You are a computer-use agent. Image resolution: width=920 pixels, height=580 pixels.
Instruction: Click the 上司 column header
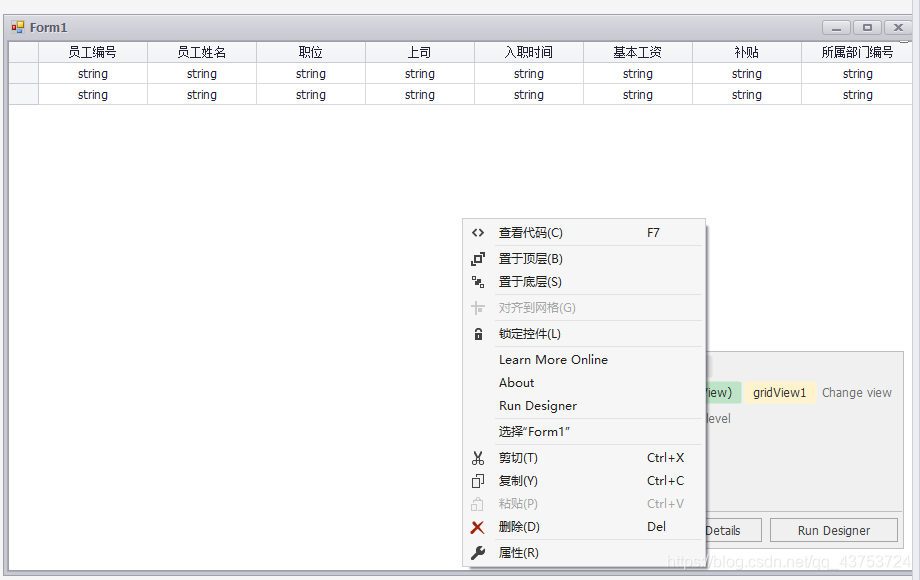(420, 52)
